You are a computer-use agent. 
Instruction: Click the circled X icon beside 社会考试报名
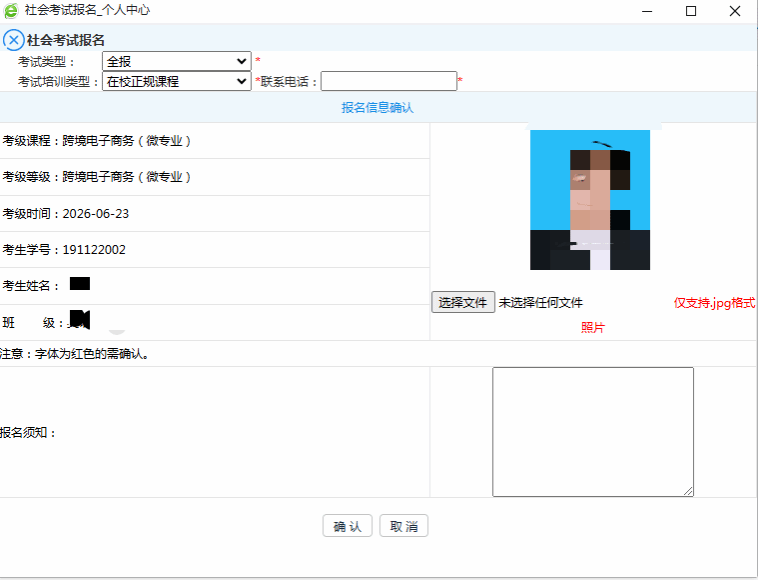click(x=13, y=40)
